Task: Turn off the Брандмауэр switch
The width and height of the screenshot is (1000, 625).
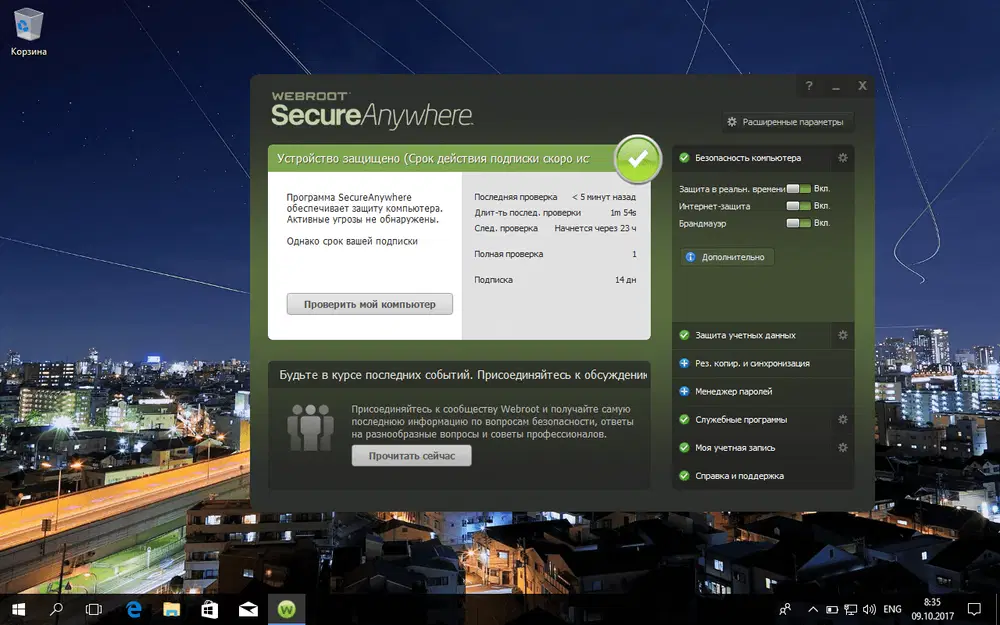Action: point(798,223)
